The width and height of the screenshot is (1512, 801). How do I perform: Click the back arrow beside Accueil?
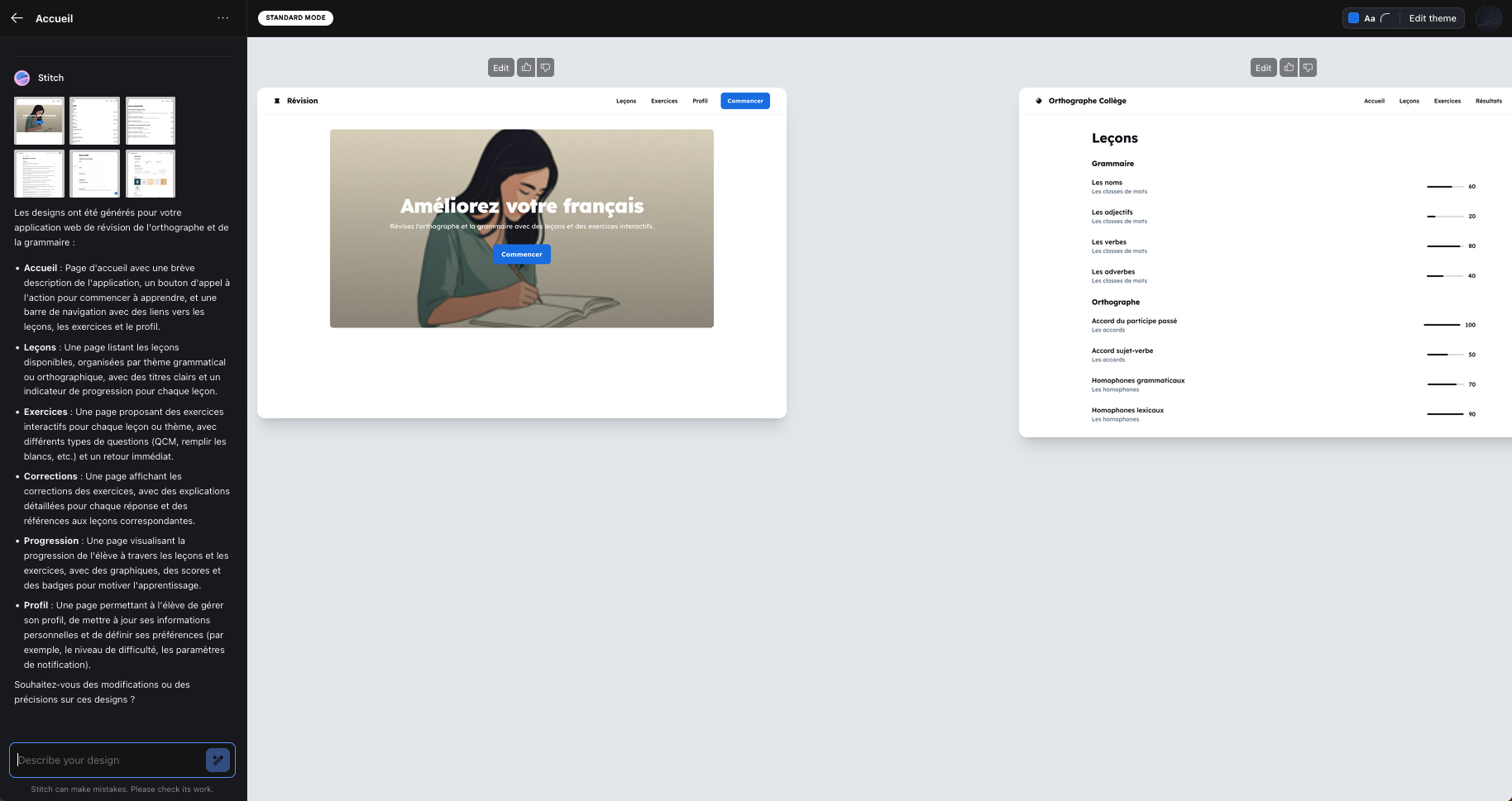(17, 18)
